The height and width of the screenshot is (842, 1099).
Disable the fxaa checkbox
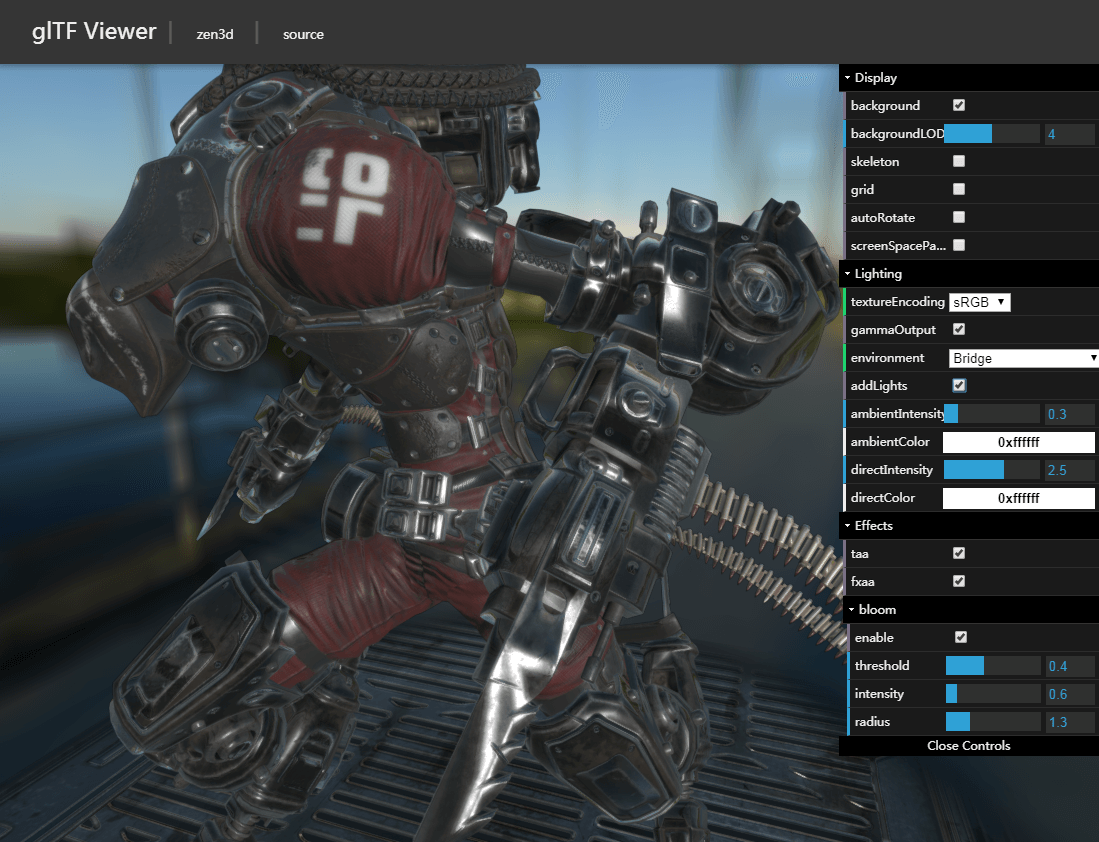tap(959, 581)
